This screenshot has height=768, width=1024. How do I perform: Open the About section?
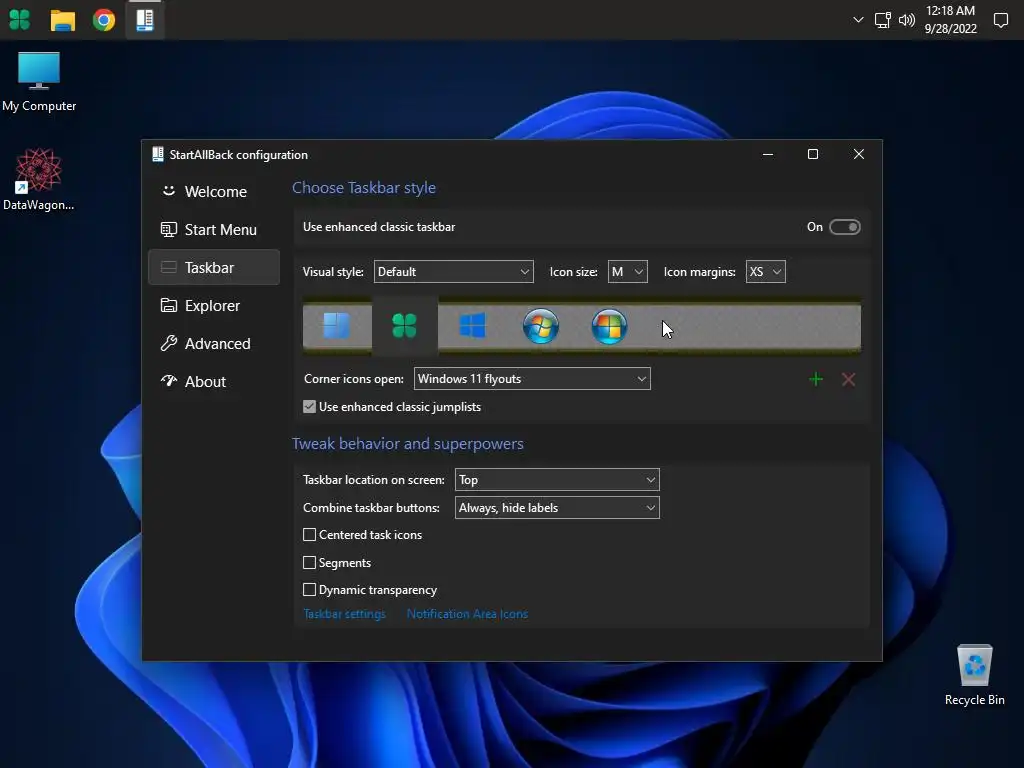click(214, 381)
